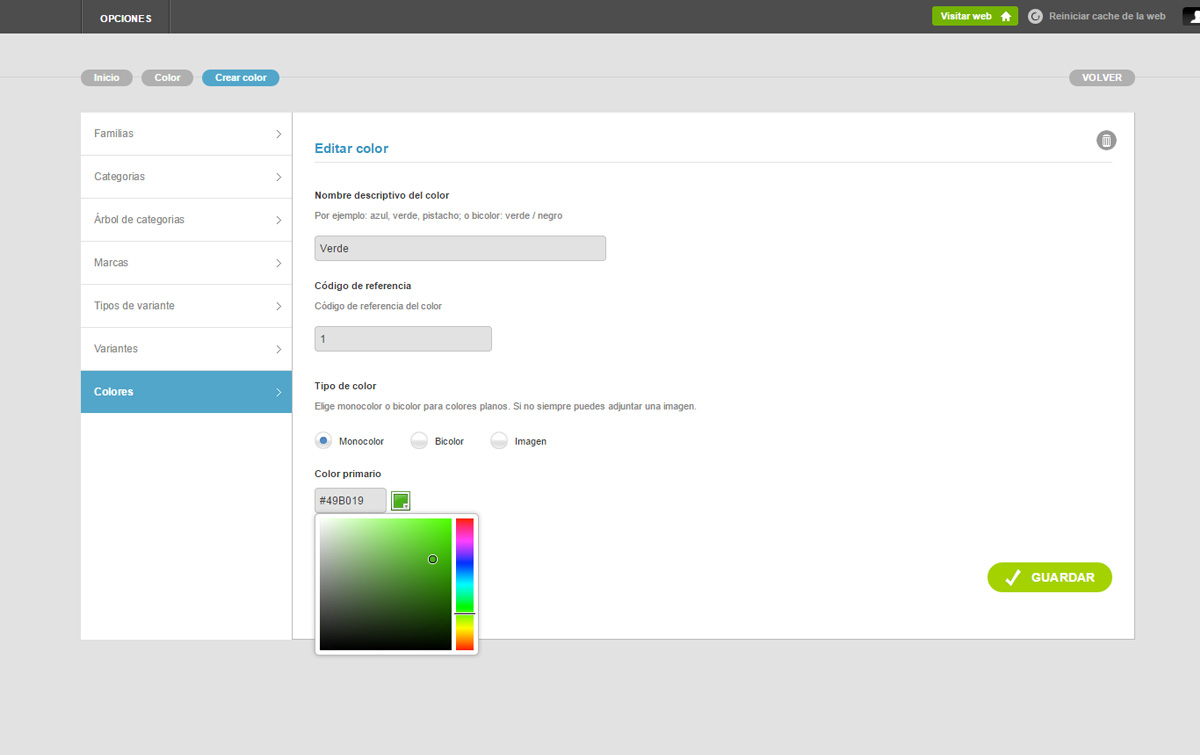1200x755 pixels.
Task: Open Categorías in the sidebar
Action: pyautogui.click(x=186, y=177)
